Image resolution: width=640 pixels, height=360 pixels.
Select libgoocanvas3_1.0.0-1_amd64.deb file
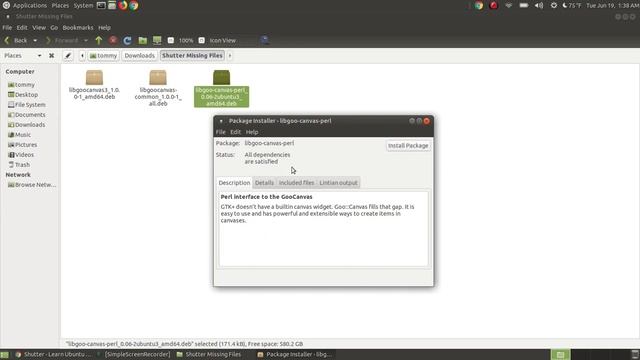[x=94, y=85]
